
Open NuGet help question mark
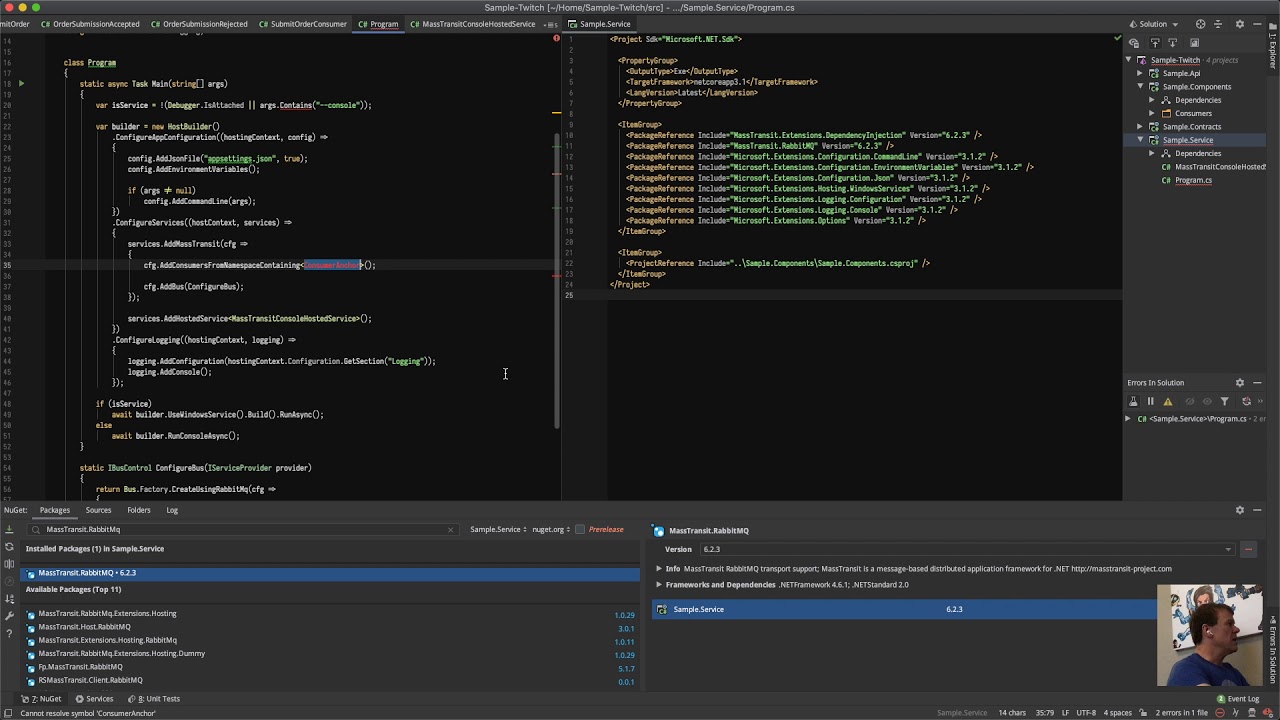point(9,632)
